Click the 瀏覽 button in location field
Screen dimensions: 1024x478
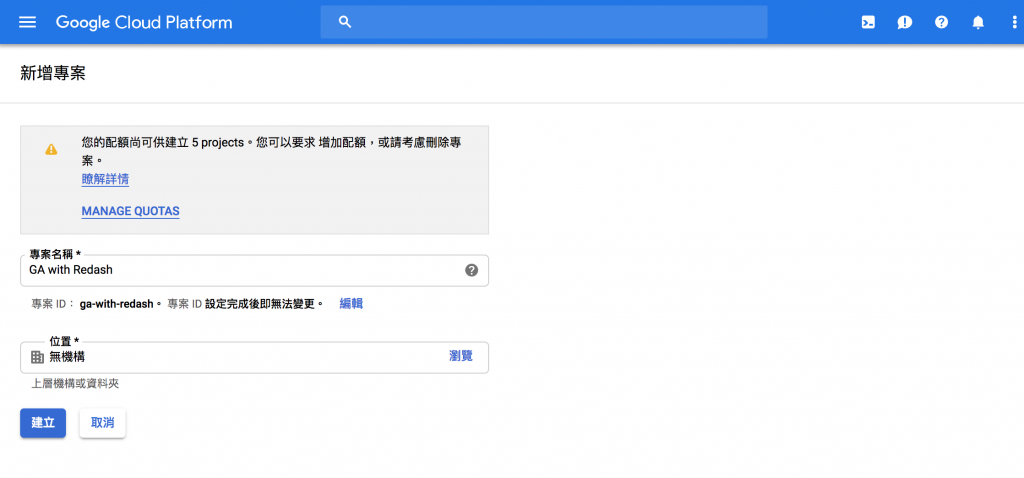(461, 357)
